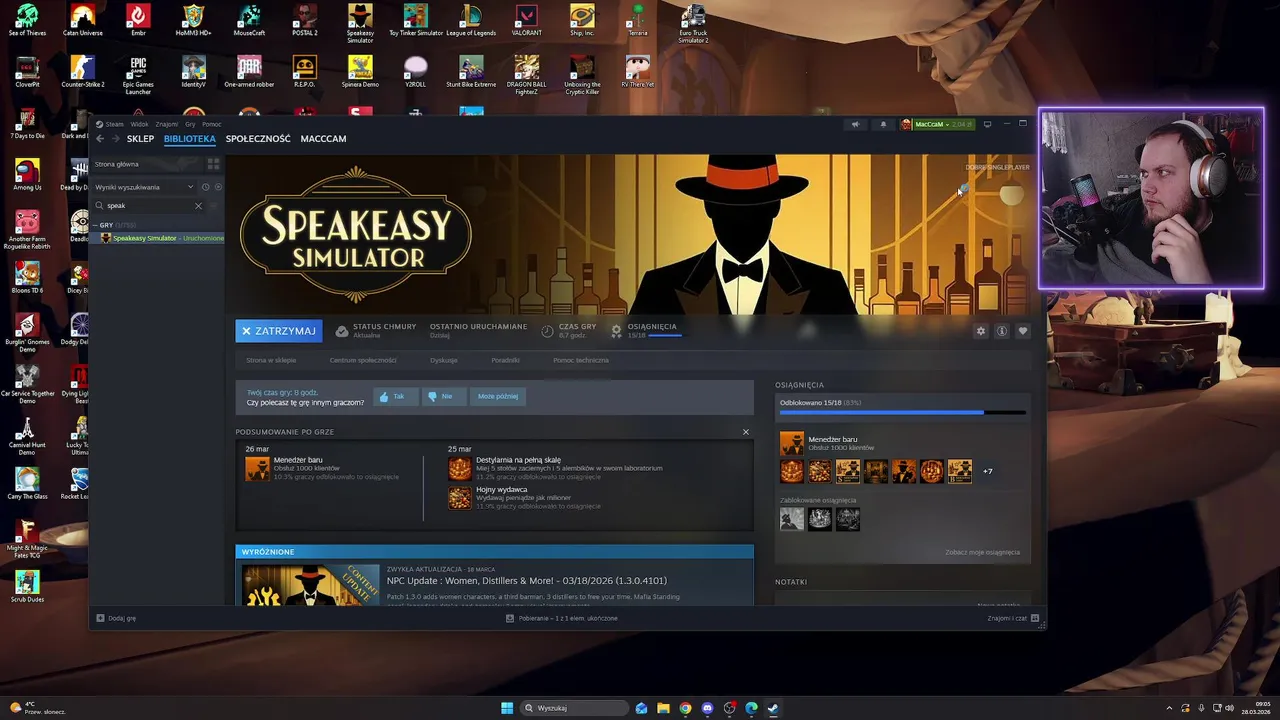Screen dimensions: 1280x720
Task: Click the library search field containing 'speak'
Action: (x=148, y=206)
